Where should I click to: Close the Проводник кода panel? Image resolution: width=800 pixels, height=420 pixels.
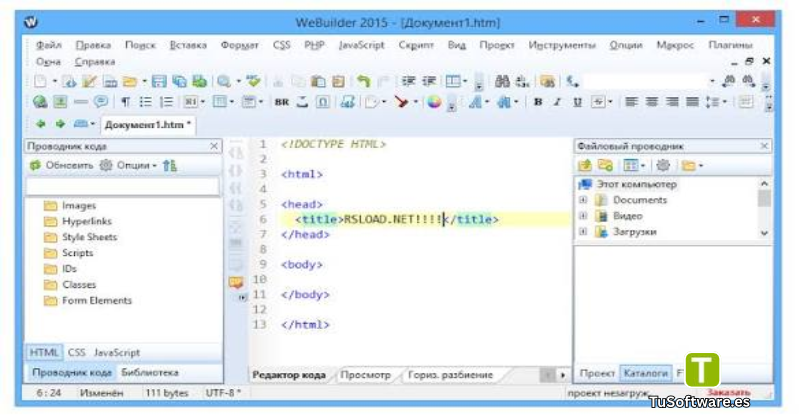[214, 146]
